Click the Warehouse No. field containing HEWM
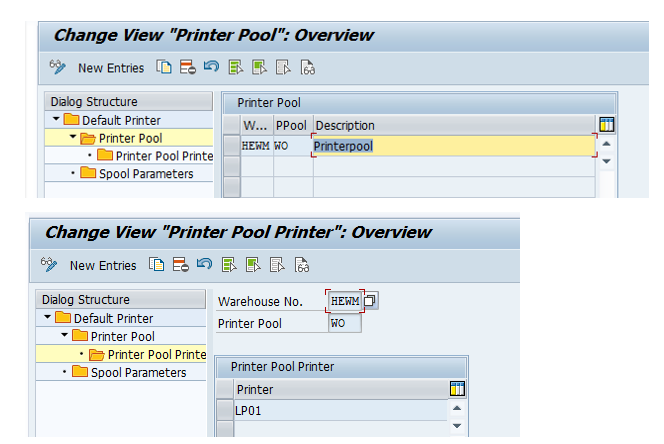This screenshot has height=444, width=664. [x=345, y=301]
